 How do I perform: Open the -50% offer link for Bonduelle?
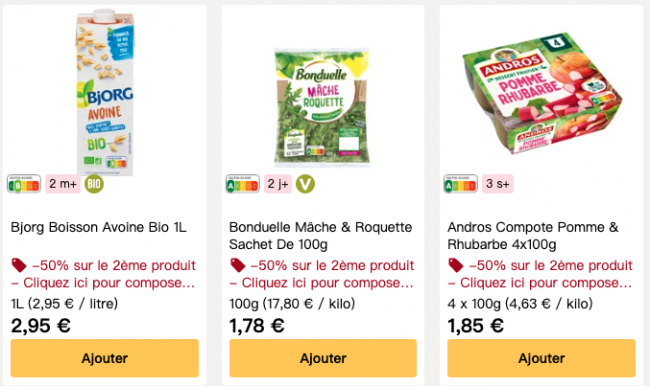coord(322,274)
